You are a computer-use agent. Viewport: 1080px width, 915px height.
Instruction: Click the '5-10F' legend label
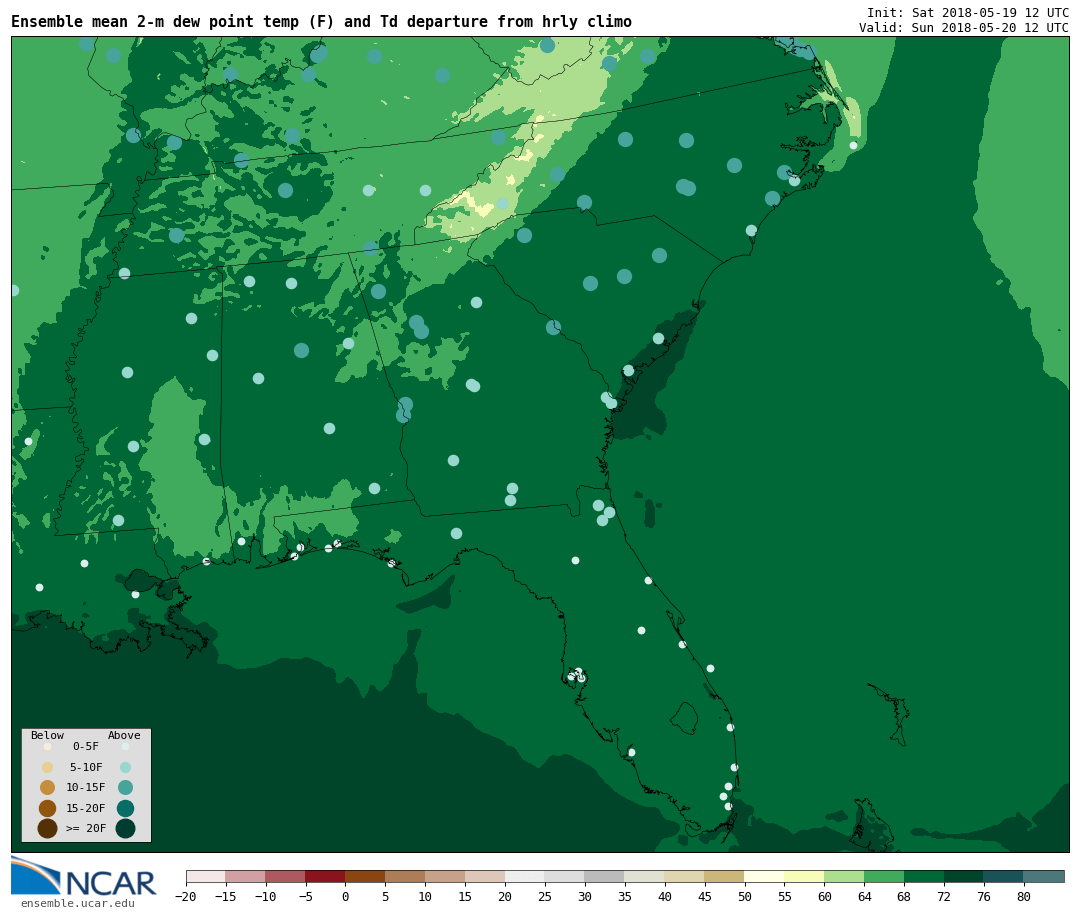[86, 767]
